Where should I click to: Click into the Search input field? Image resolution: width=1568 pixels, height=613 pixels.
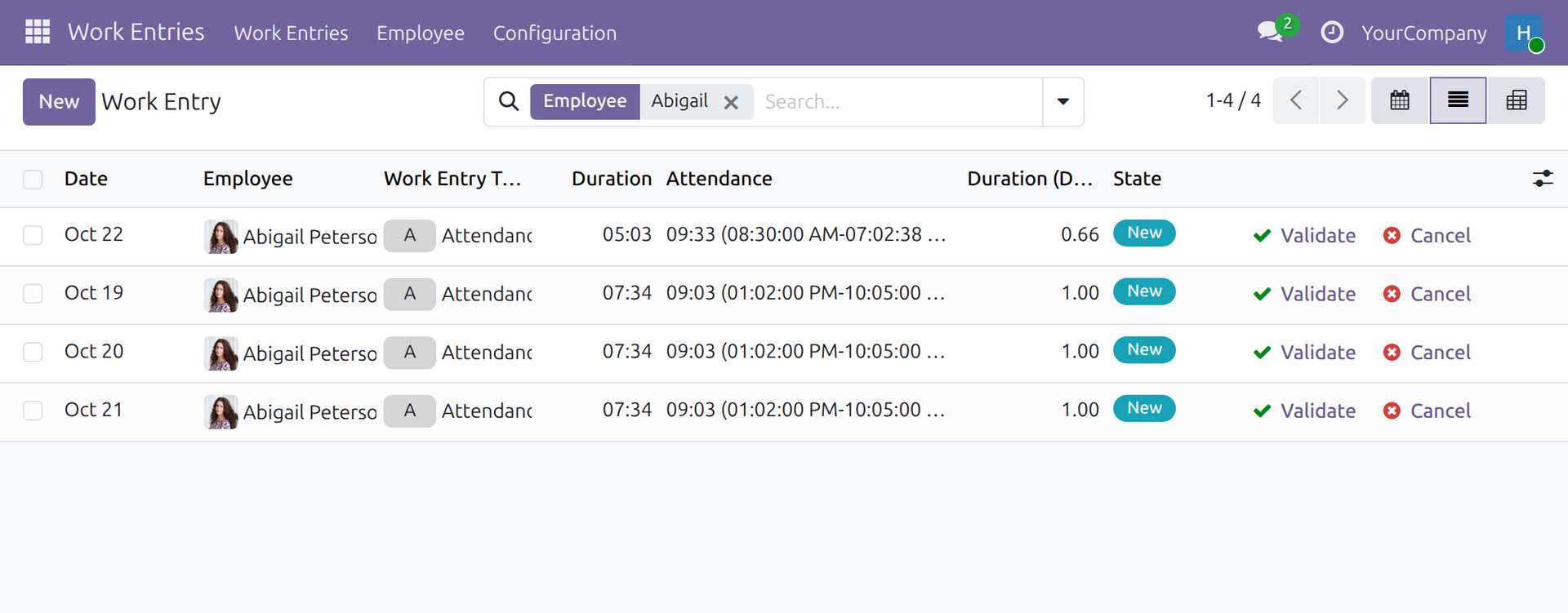pyautogui.click(x=898, y=101)
